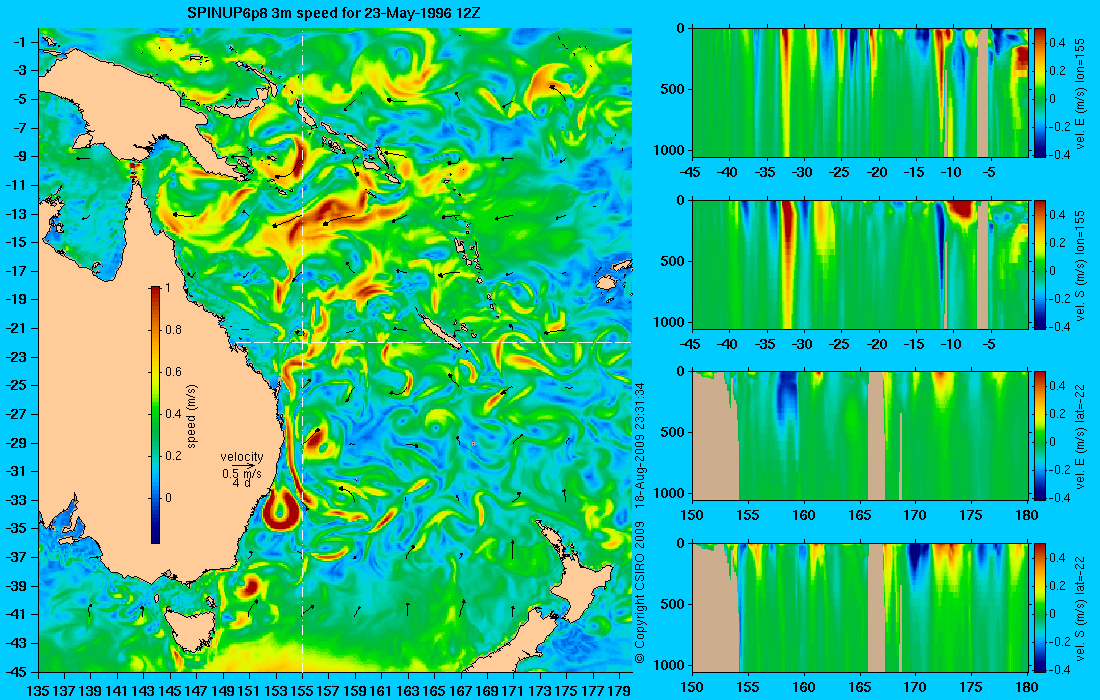The width and height of the screenshot is (1100, 700).
Task: Select the 'vel. E (m/s) lon=155' label
Action: pyautogui.click(x=1081, y=94)
